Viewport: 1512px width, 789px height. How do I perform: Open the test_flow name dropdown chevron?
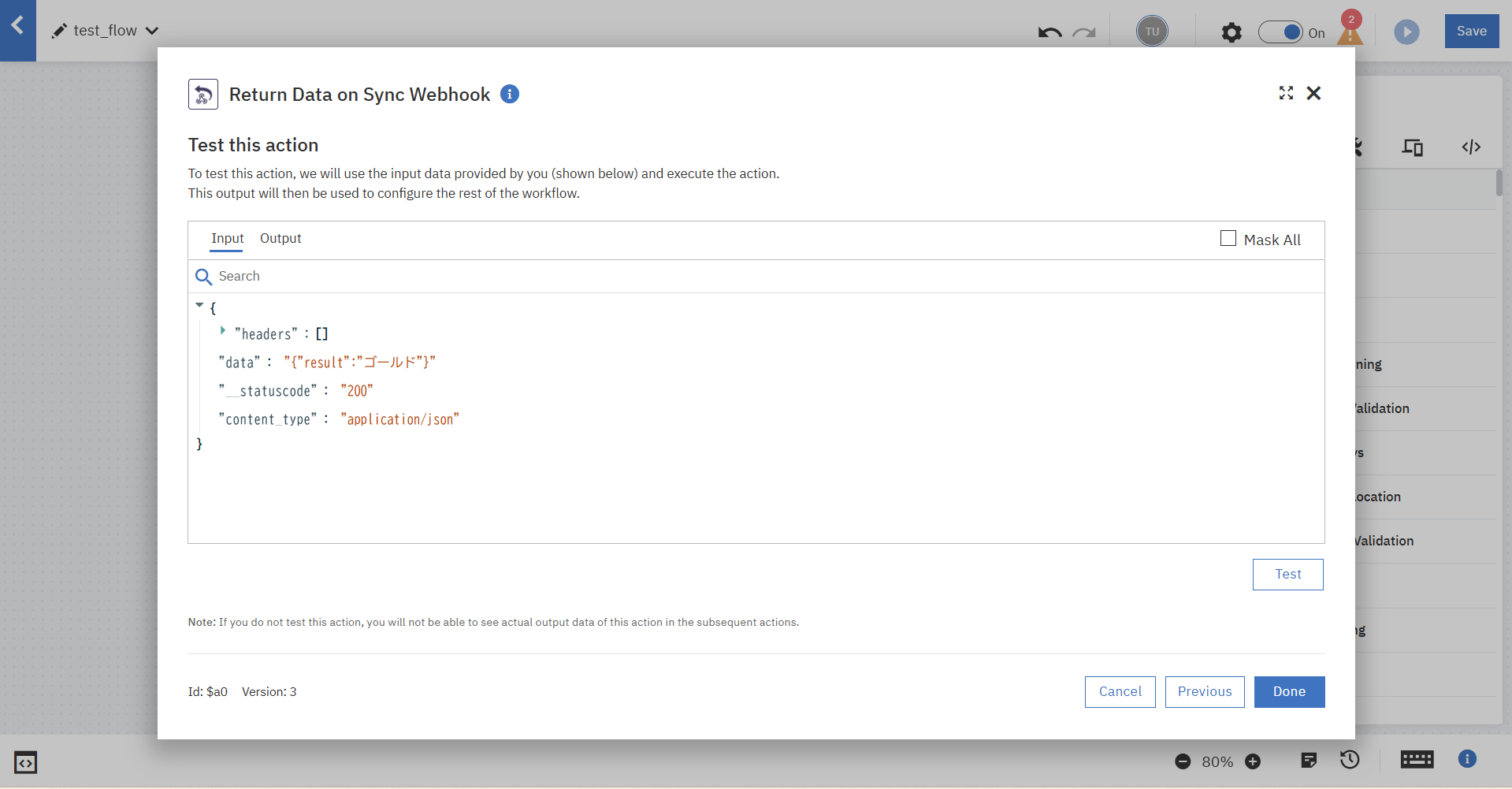(x=152, y=31)
